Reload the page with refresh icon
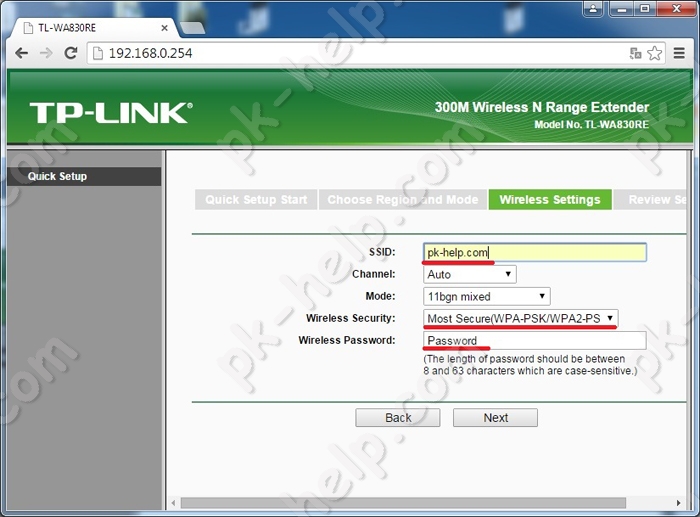700x517 pixels. [71, 53]
